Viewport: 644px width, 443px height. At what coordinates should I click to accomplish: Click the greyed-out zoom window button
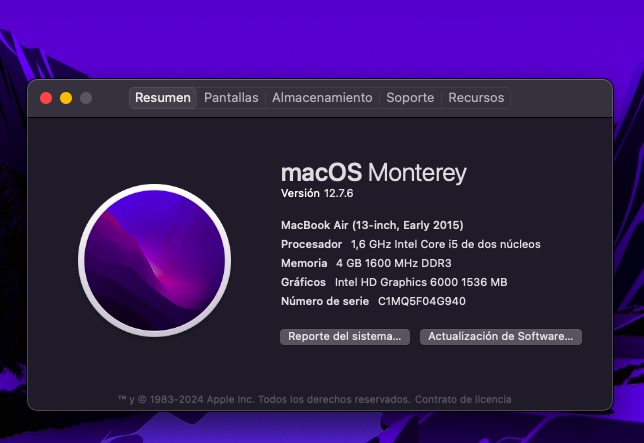[86, 98]
